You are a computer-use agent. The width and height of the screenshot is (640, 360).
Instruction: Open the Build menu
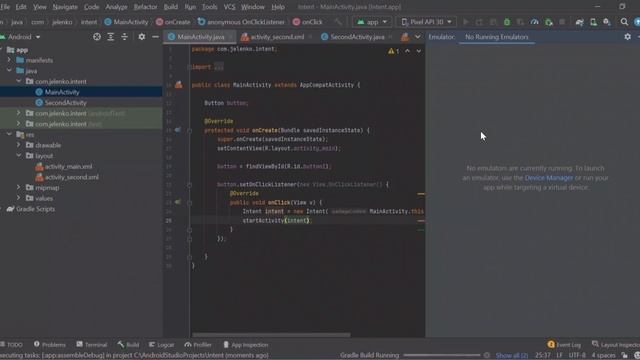(171, 7)
